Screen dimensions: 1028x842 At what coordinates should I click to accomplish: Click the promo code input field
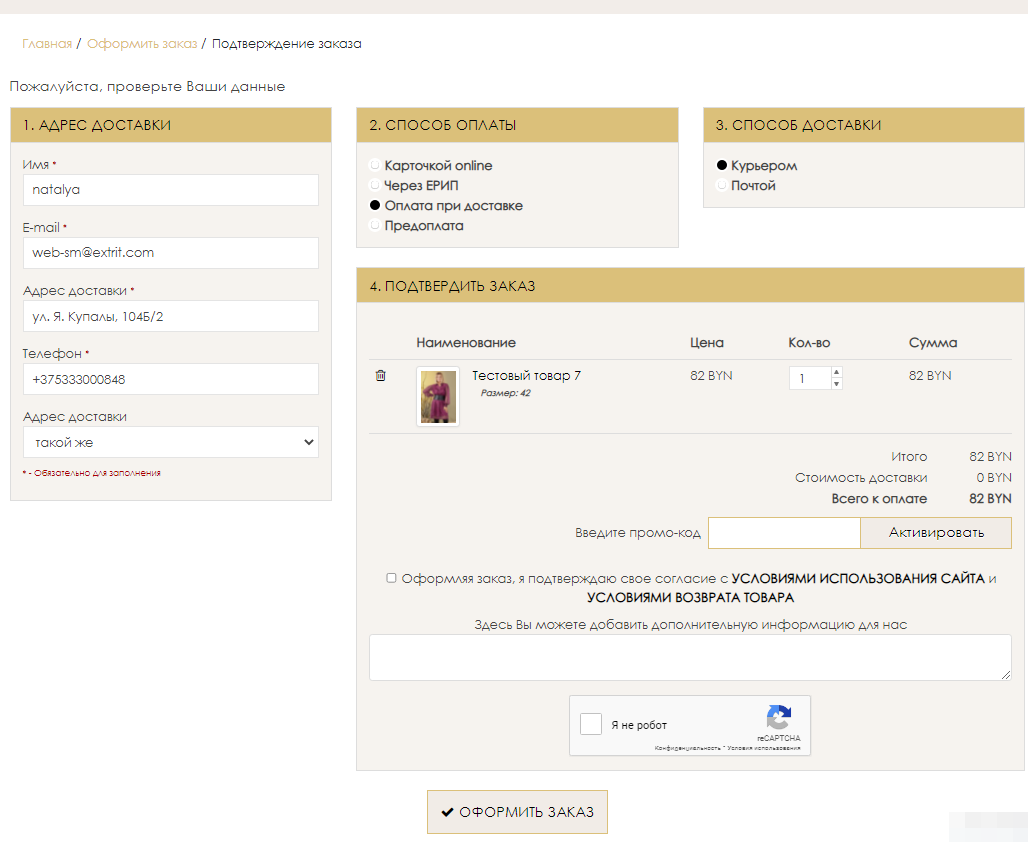[x=783, y=533]
